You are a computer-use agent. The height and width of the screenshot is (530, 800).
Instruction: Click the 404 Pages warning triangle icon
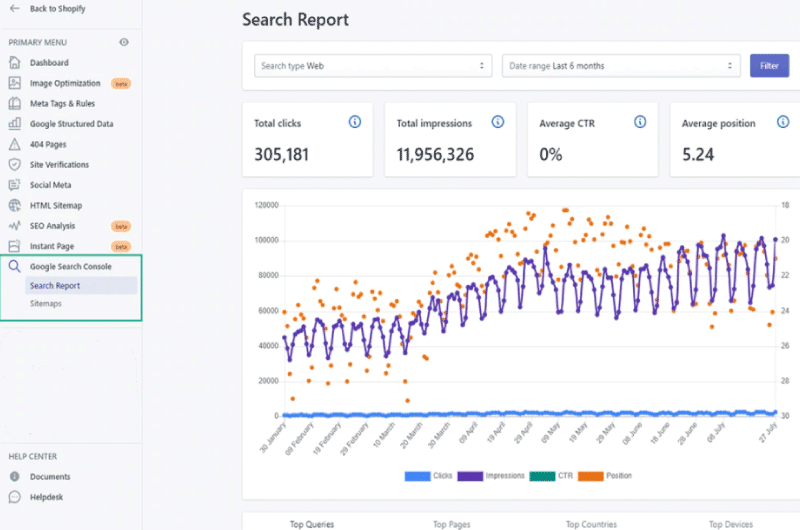(x=15, y=144)
